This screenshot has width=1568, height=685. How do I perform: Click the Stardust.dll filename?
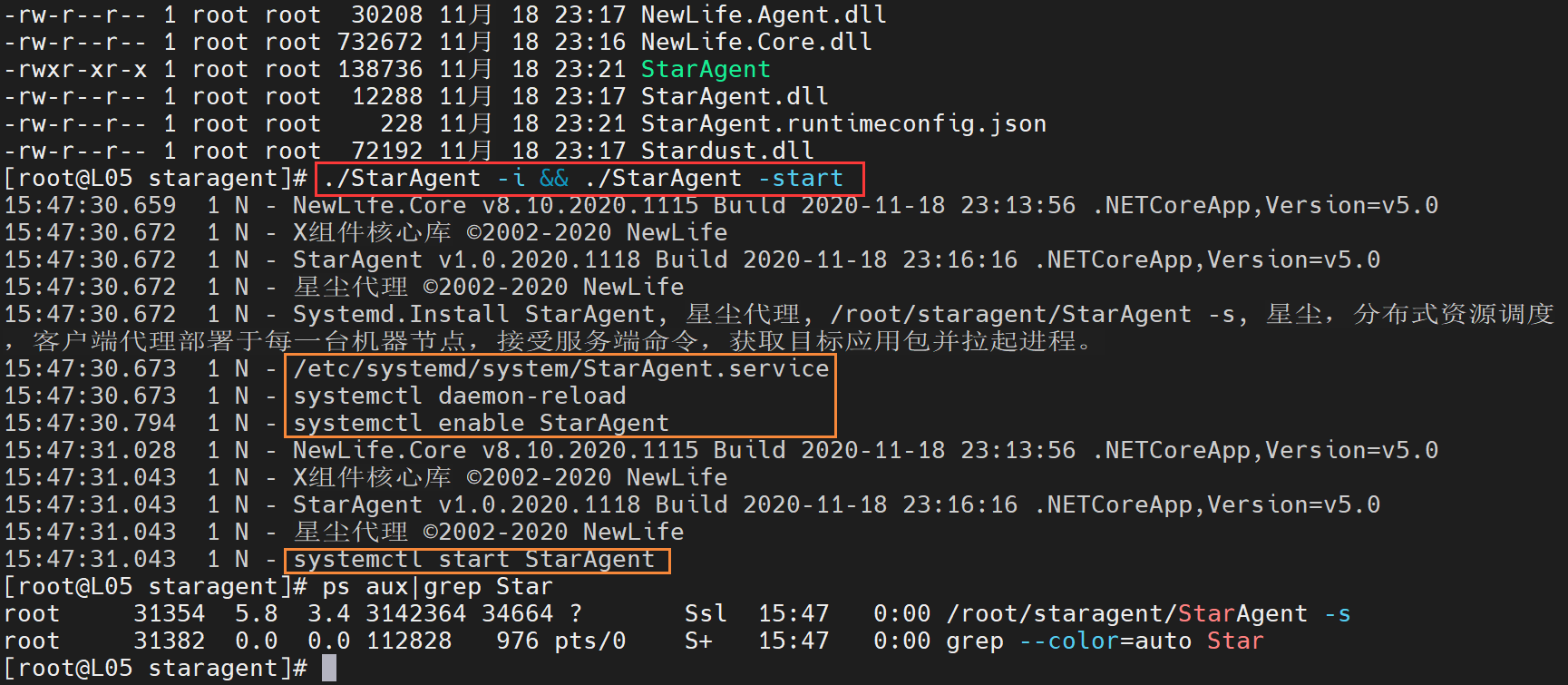[x=727, y=151]
